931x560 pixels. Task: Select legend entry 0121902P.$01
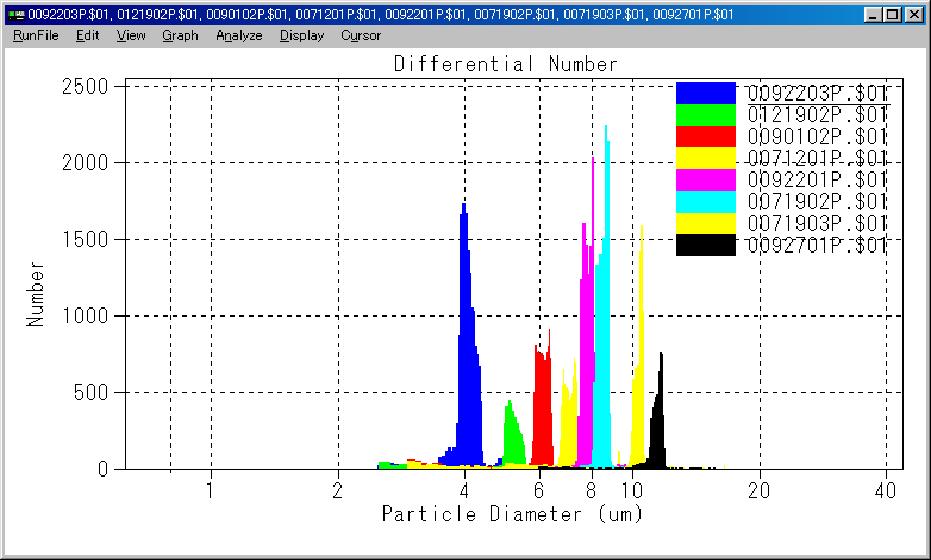817,115
